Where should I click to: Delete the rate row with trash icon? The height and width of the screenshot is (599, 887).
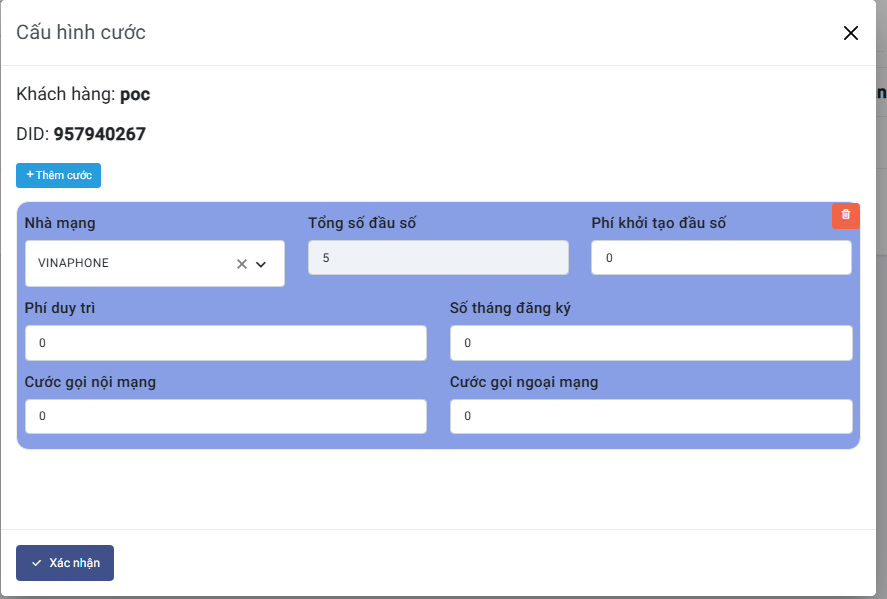click(x=846, y=215)
